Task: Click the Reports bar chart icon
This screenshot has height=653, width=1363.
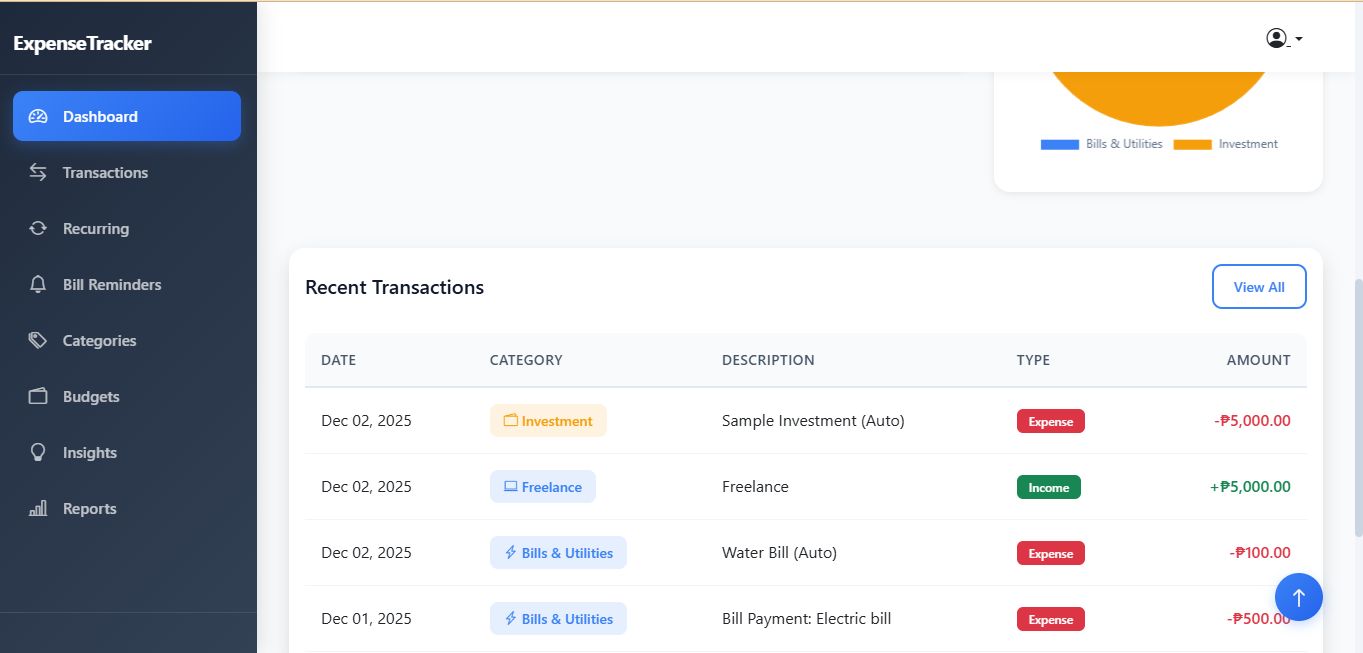Action: coord(38,508)
